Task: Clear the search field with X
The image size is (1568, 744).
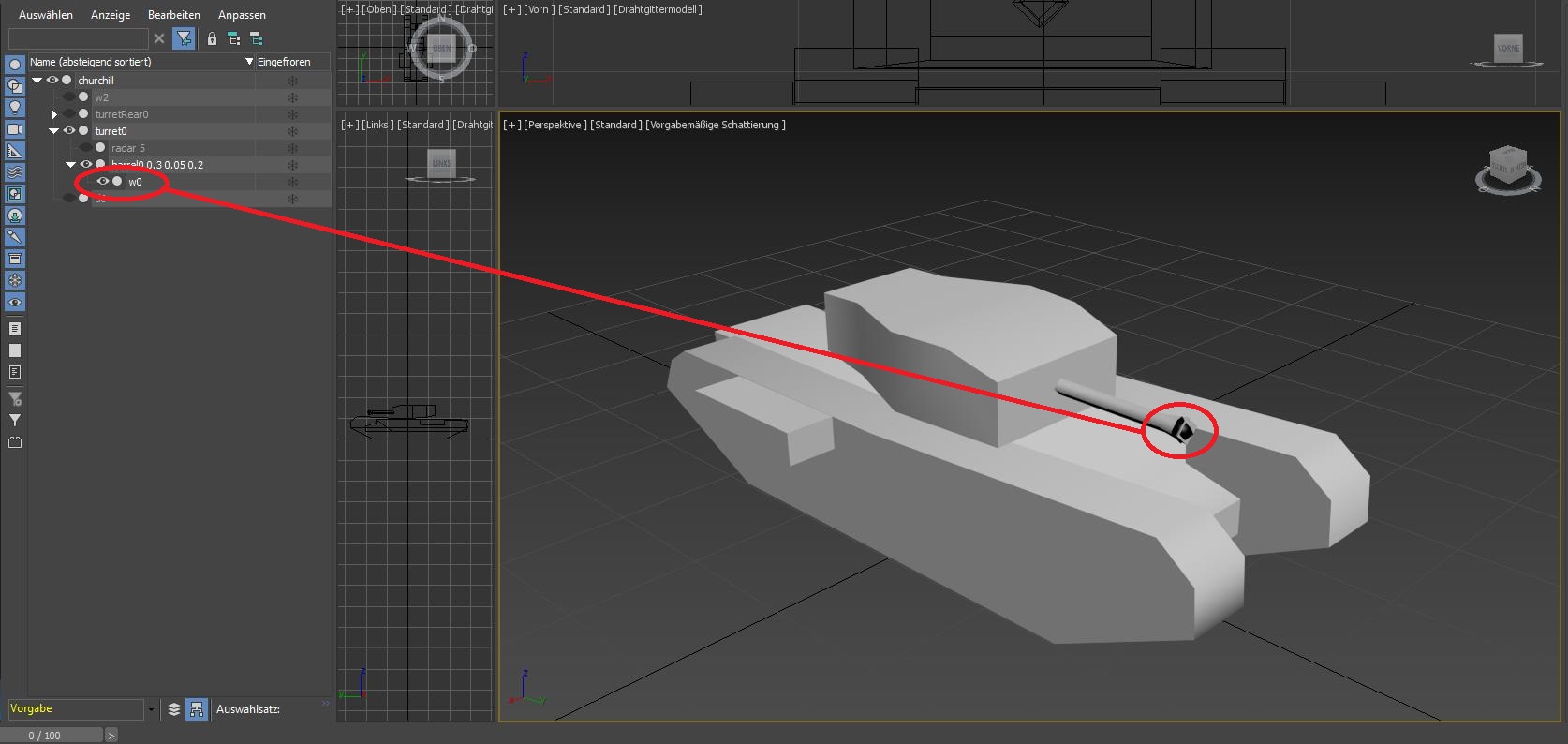Action: pyautogui.click(x=159, y=38)
